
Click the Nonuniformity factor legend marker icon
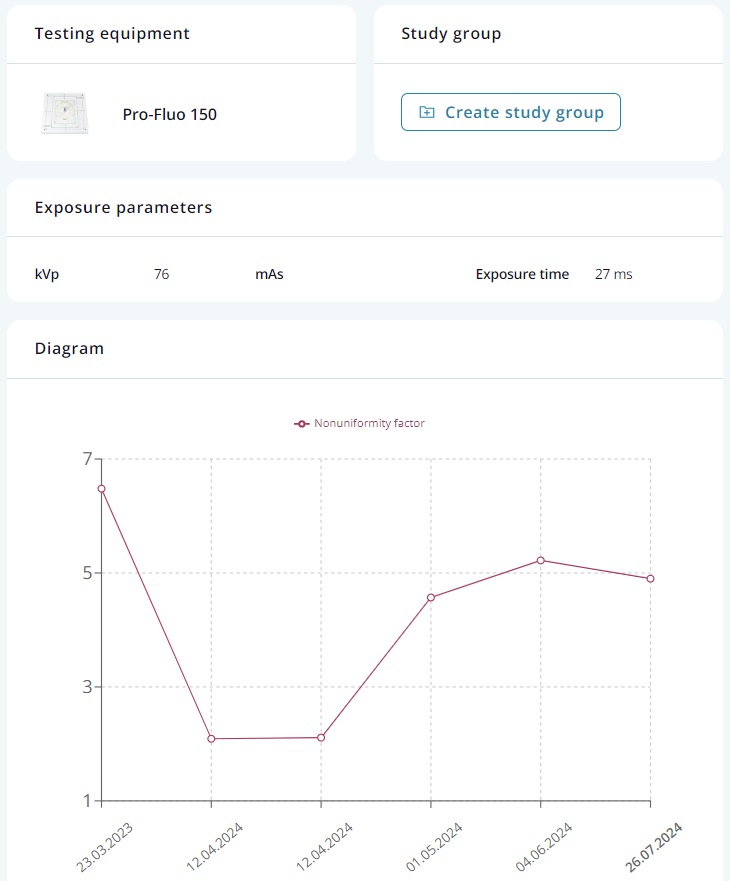click(x=302, y=423)
